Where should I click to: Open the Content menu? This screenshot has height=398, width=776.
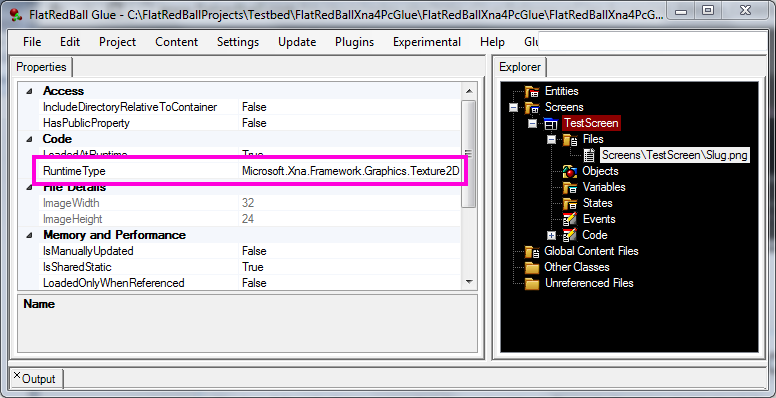177,42
